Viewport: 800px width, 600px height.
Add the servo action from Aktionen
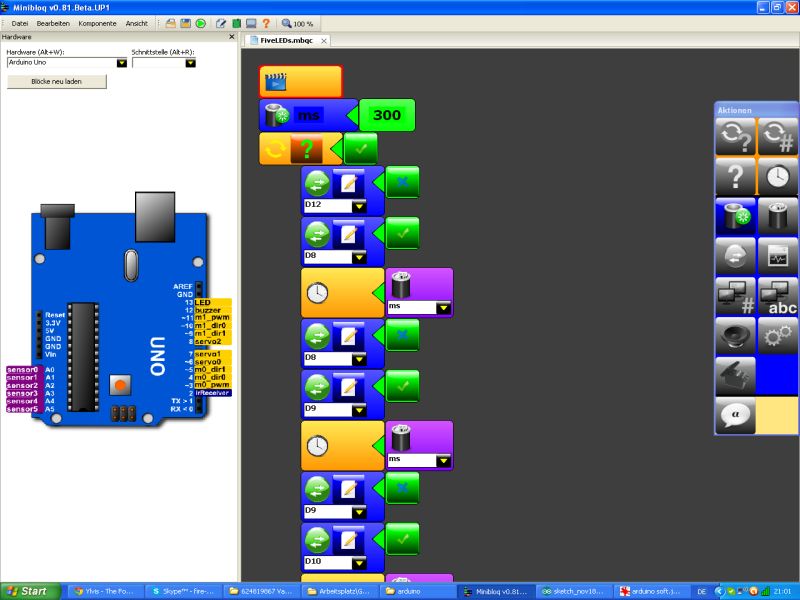click(735, 376)
